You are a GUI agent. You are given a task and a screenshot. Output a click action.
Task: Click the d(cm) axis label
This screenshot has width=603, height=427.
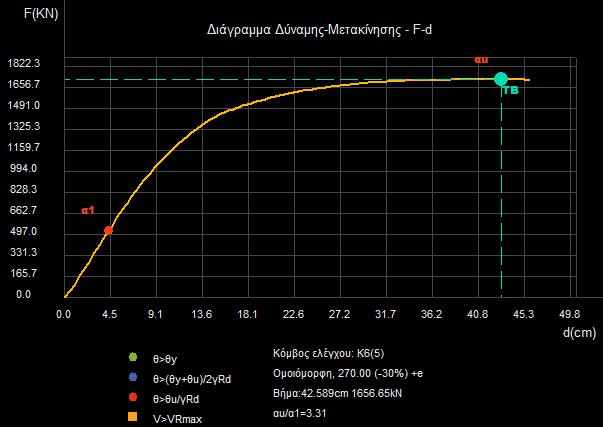(580, 332)
